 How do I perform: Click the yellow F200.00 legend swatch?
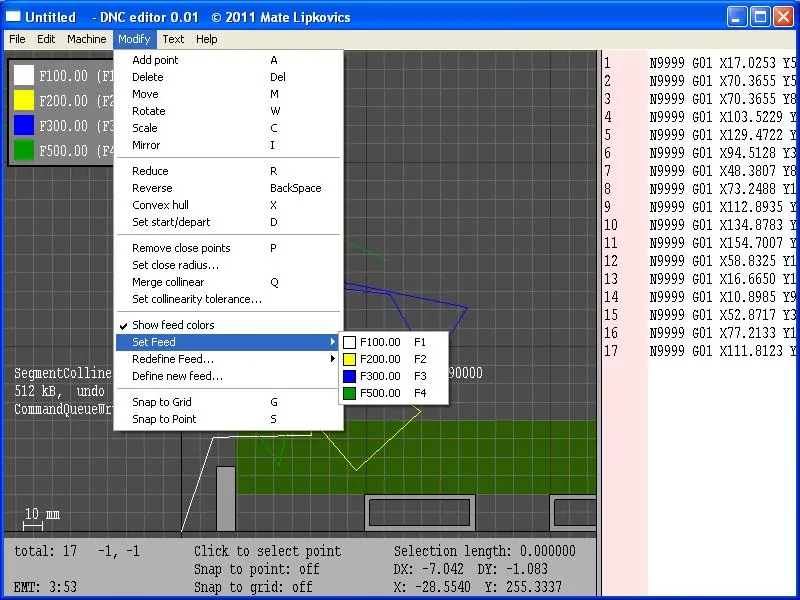[x=24, y=101]
